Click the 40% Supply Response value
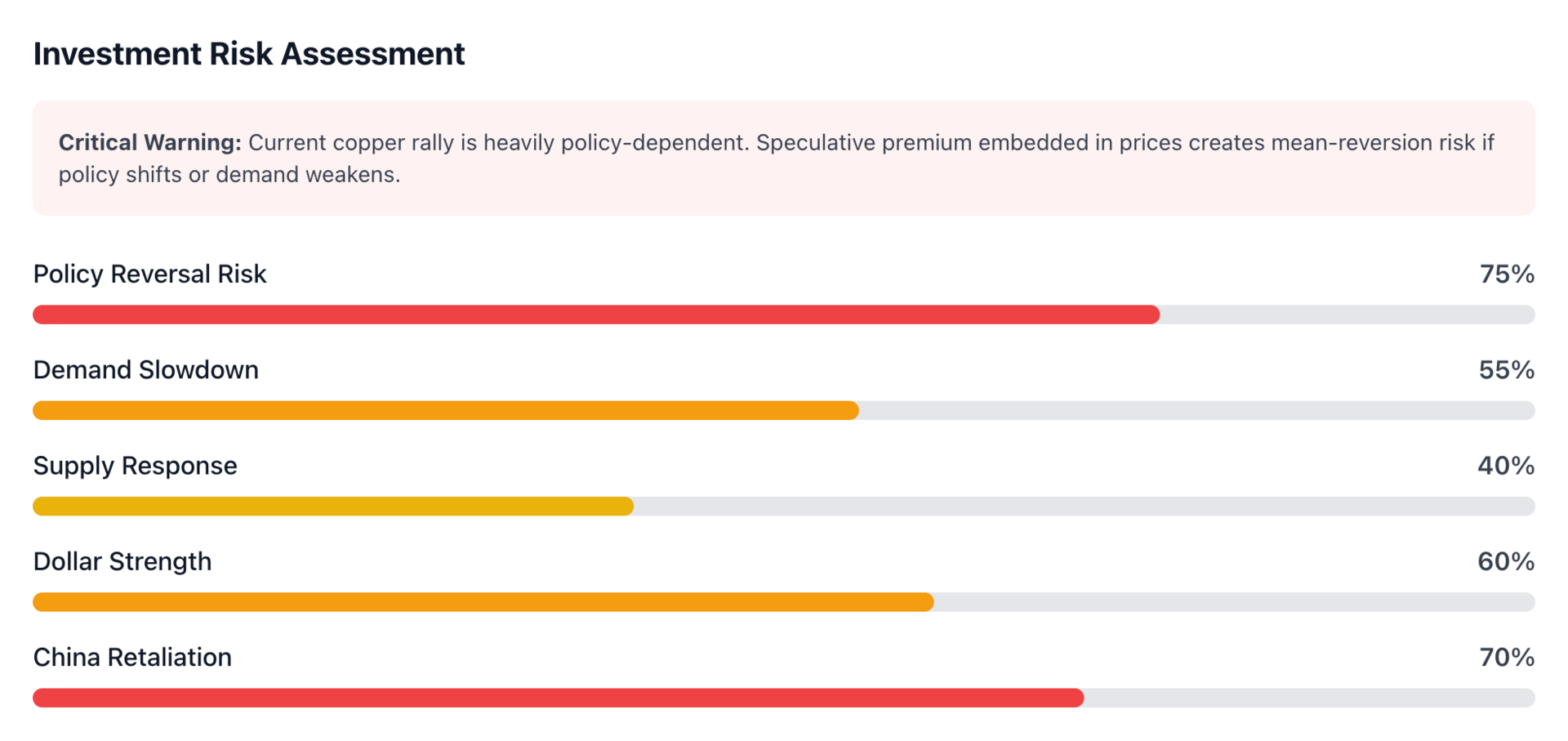This screenshot has width=1568, height=741. [1505, 466]
